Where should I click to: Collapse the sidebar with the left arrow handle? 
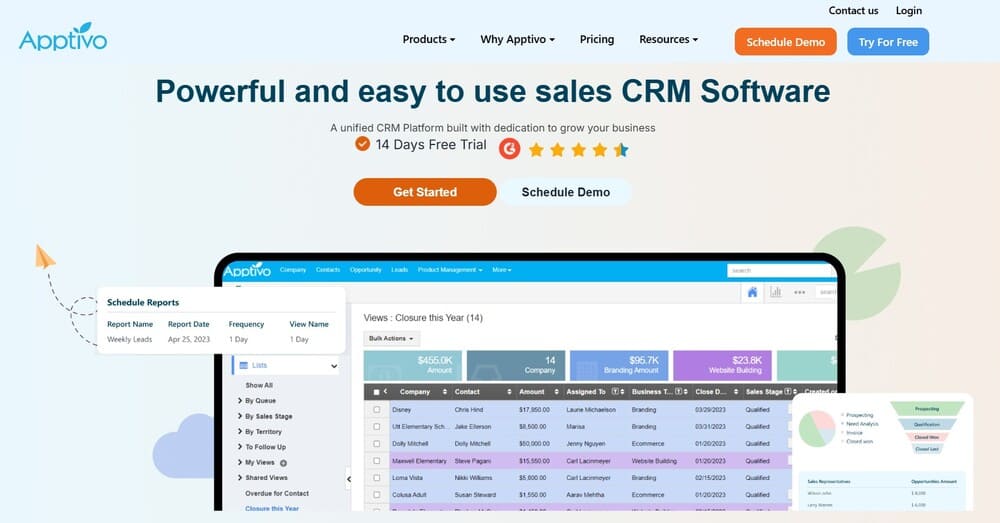coord(348,478)
